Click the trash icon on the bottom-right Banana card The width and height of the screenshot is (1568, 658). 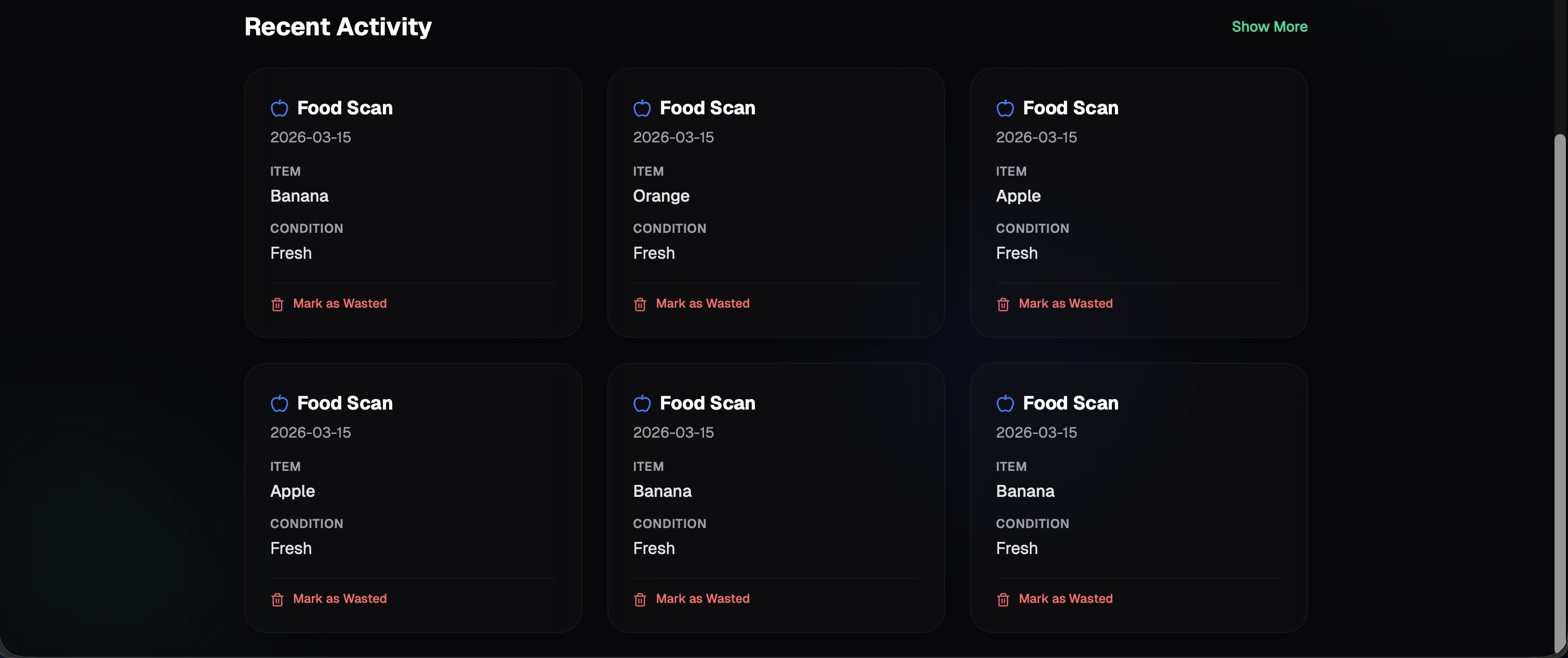point(1003,600)
